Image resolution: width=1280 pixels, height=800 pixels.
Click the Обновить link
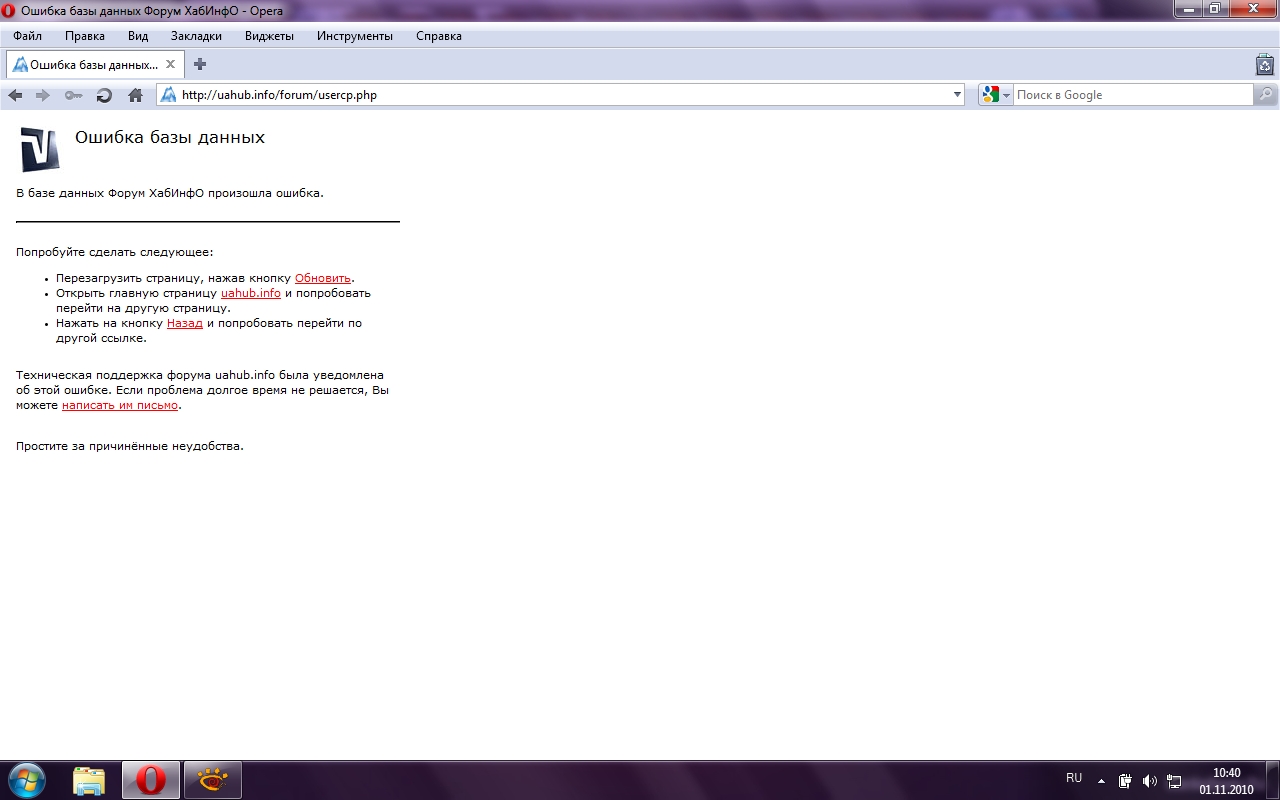(x=322, y=278)
